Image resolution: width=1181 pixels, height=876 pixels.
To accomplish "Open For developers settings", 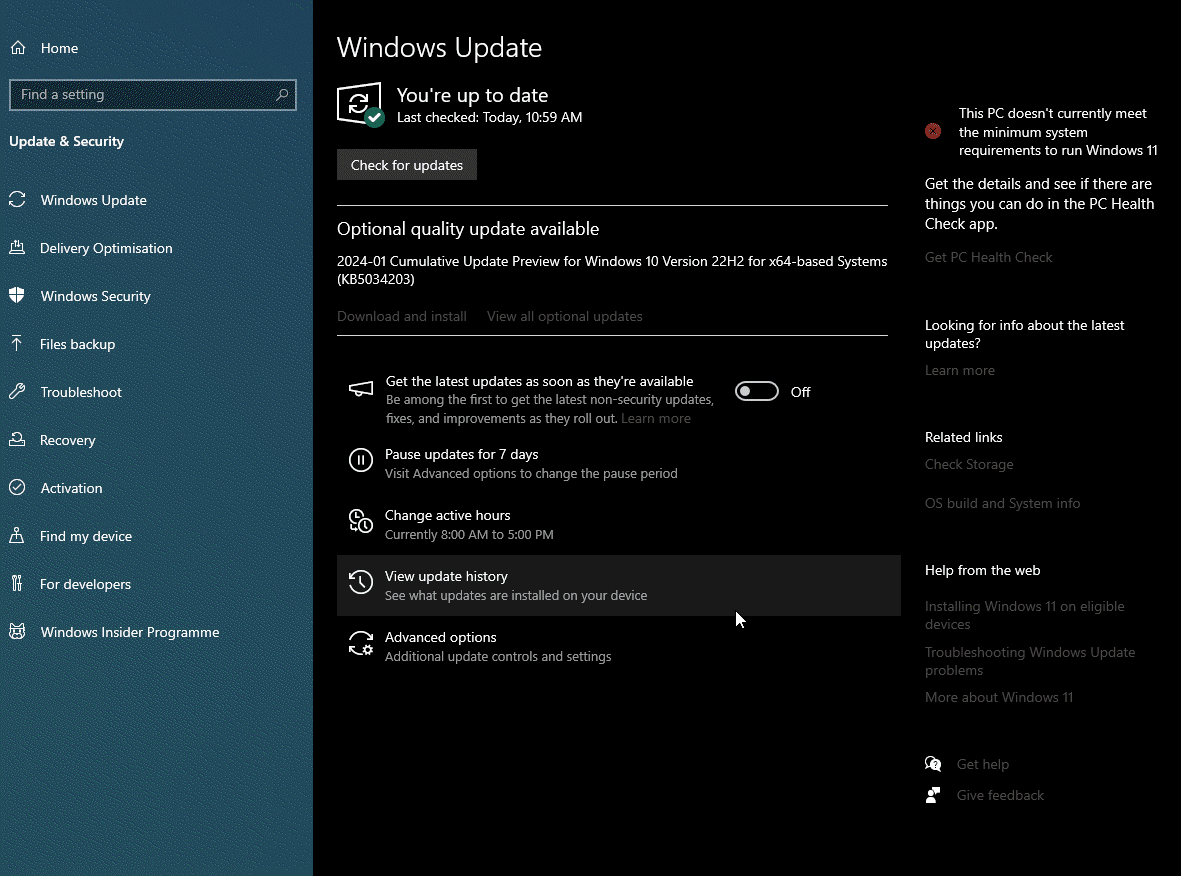I will [x=85, y=585].
